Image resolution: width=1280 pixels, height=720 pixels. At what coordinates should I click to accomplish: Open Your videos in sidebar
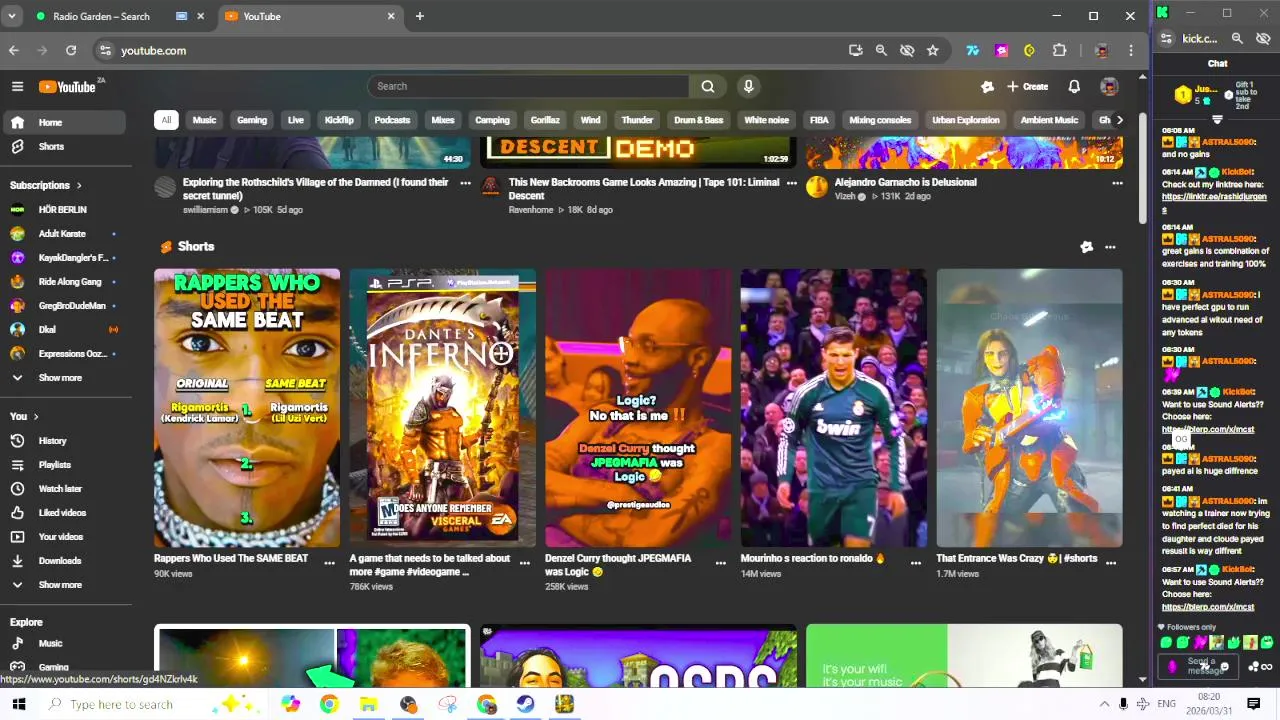coord(65,537)
